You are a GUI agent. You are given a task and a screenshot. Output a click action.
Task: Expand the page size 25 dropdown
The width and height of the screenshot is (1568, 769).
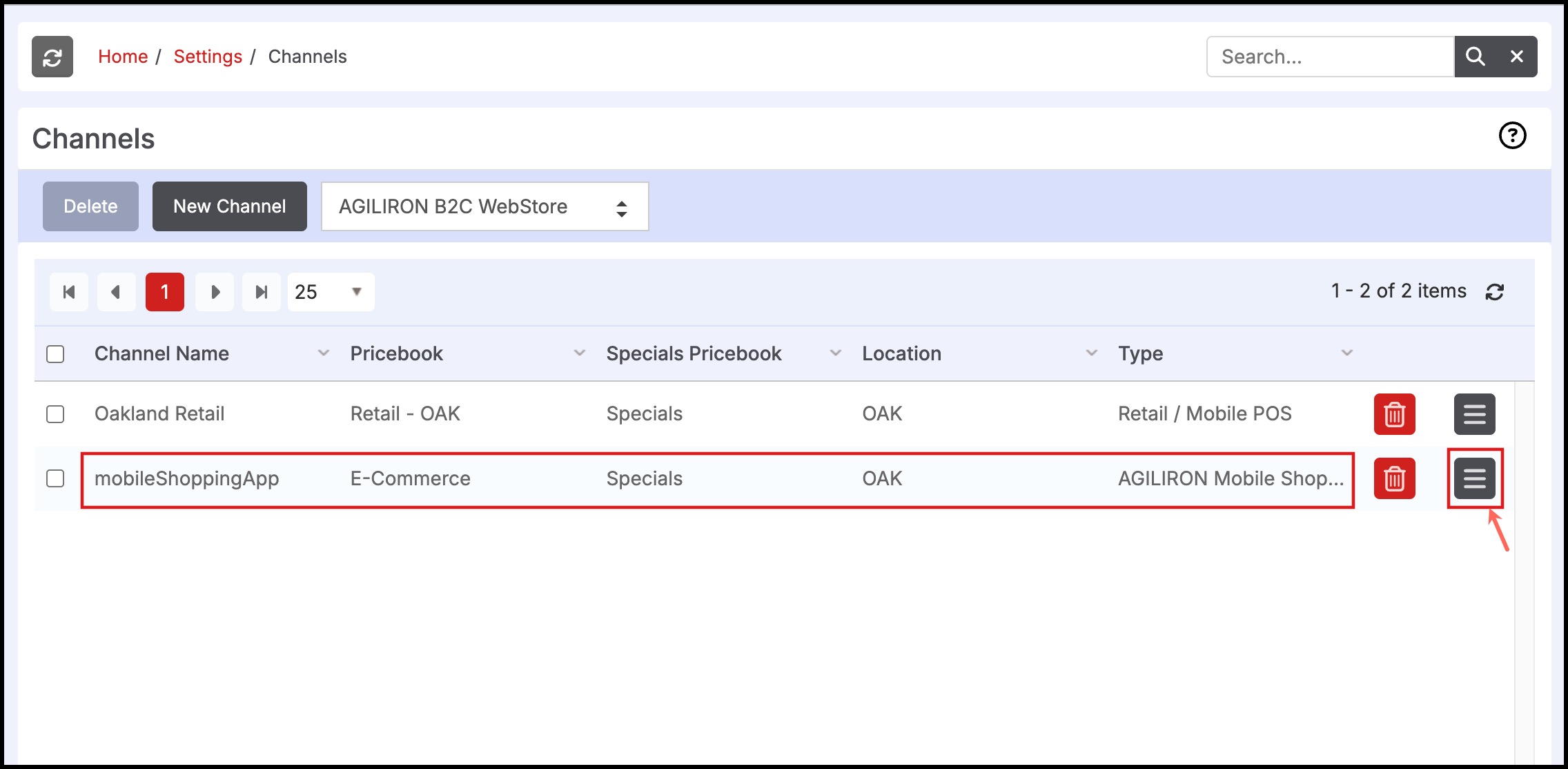[331, 292]
